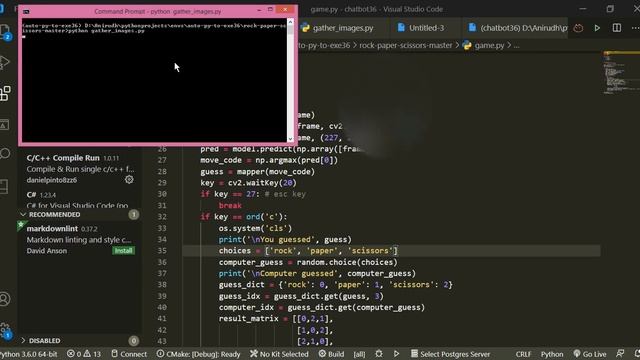This screenshot has height=360, width=640.
Task: Click the code minimap
Action: point(621,73)
